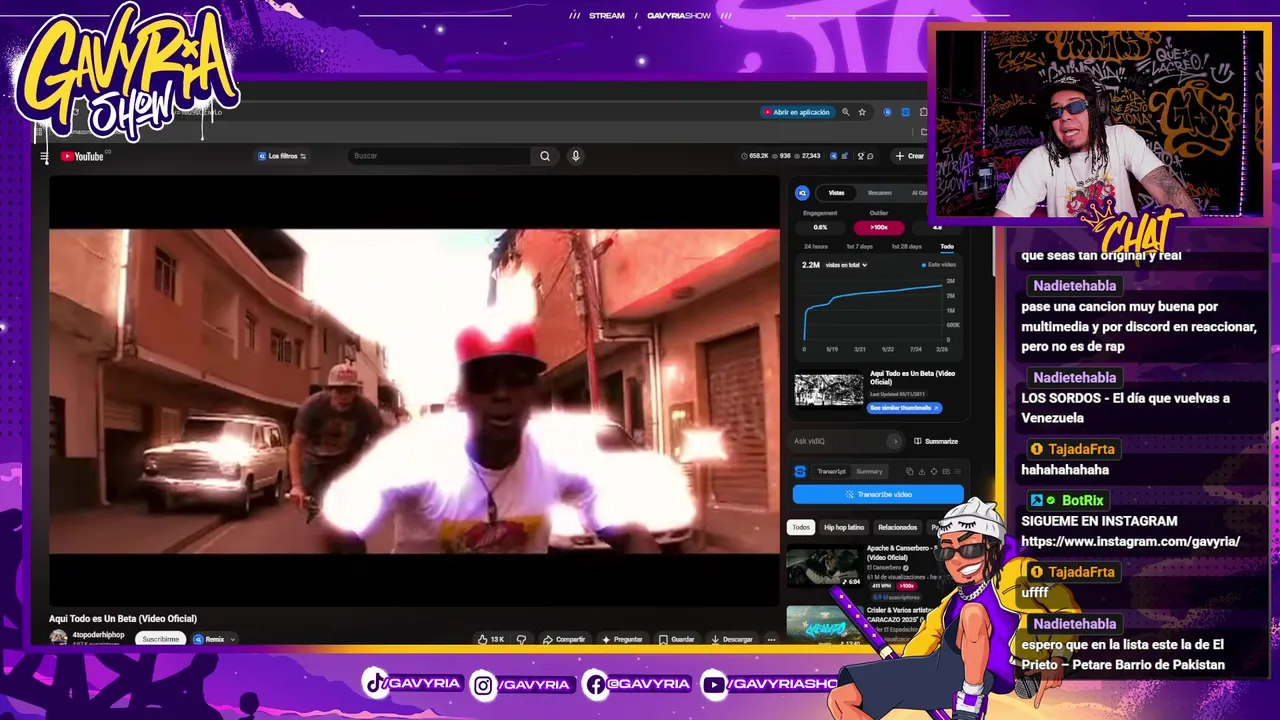Expand the 'vistas en total' dropdown

point(846,265)
